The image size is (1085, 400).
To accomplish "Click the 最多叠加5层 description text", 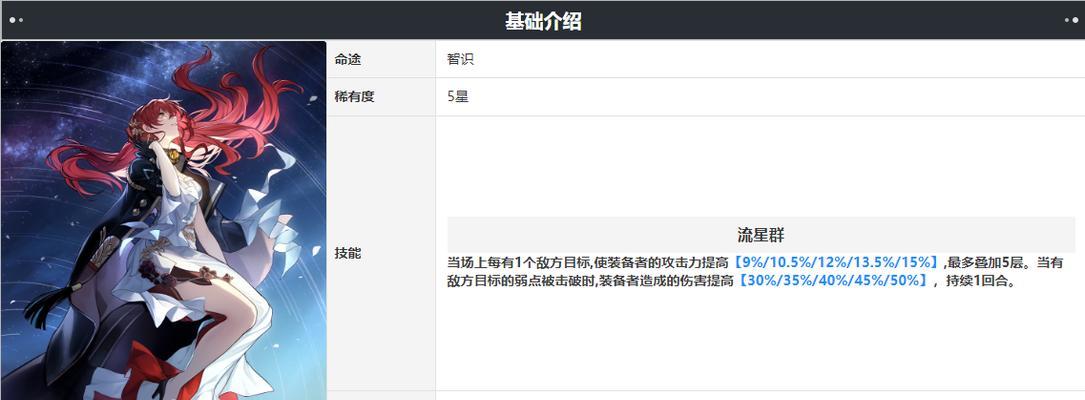I will click(986, 263).
